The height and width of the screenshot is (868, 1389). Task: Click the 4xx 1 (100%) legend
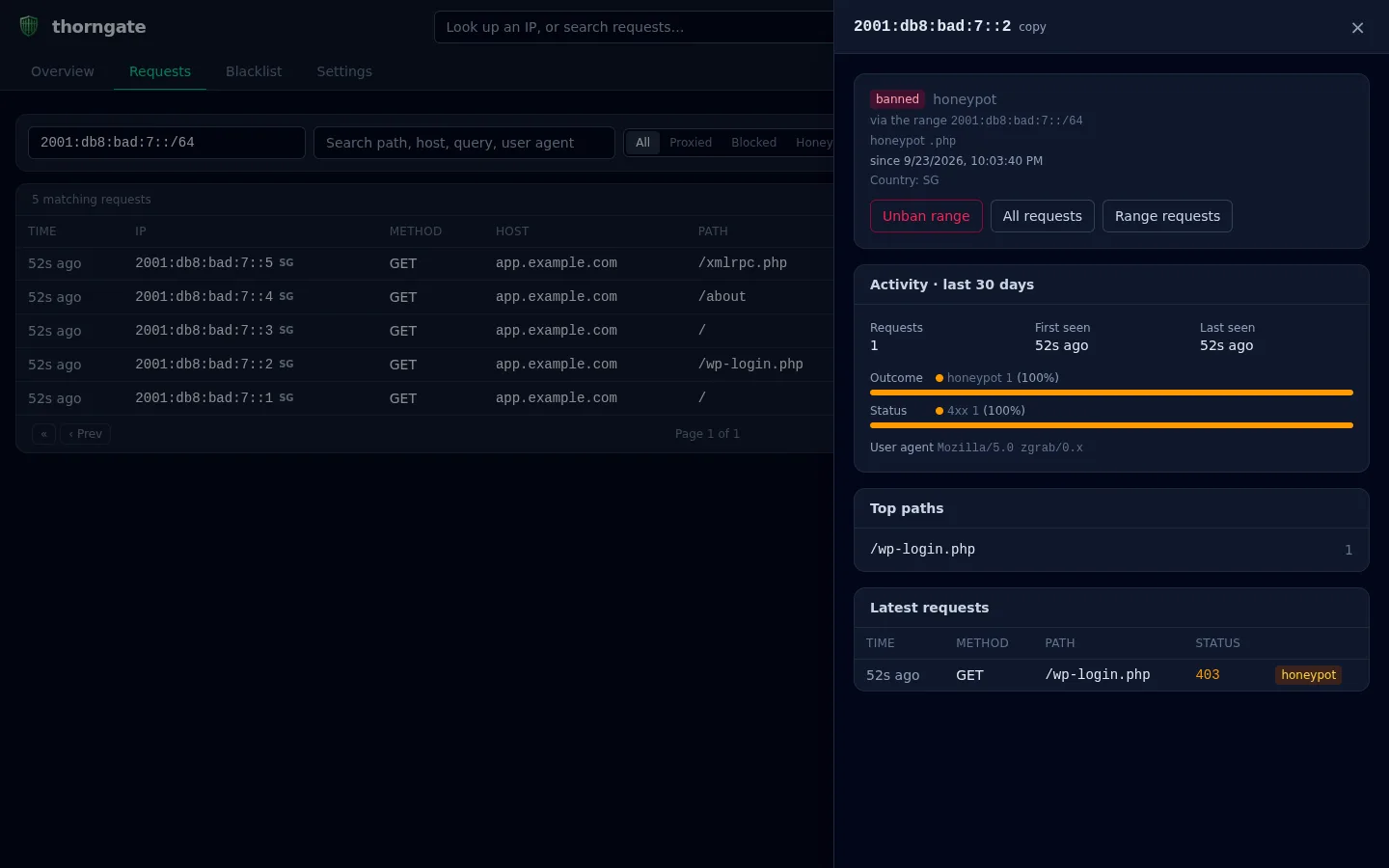[x=980, y=411]
